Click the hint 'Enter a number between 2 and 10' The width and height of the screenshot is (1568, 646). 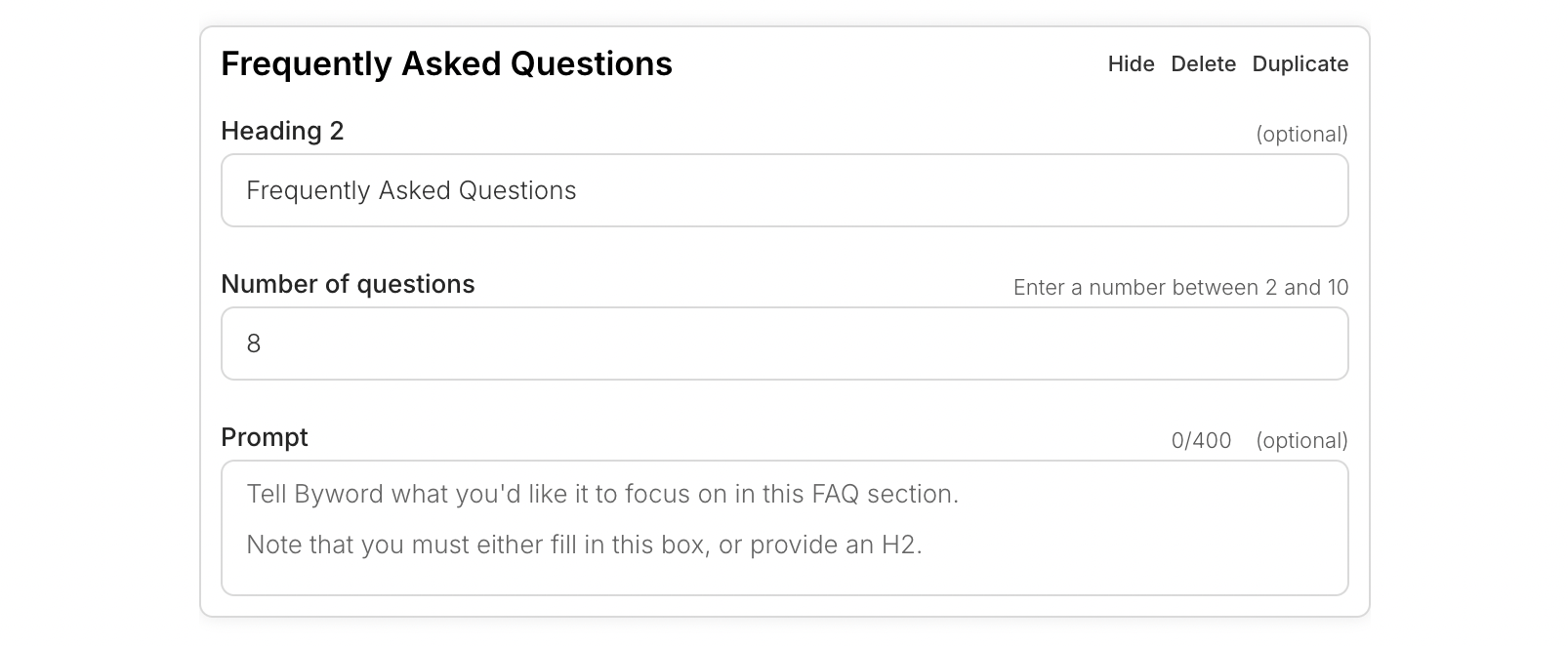(1180, 287)
